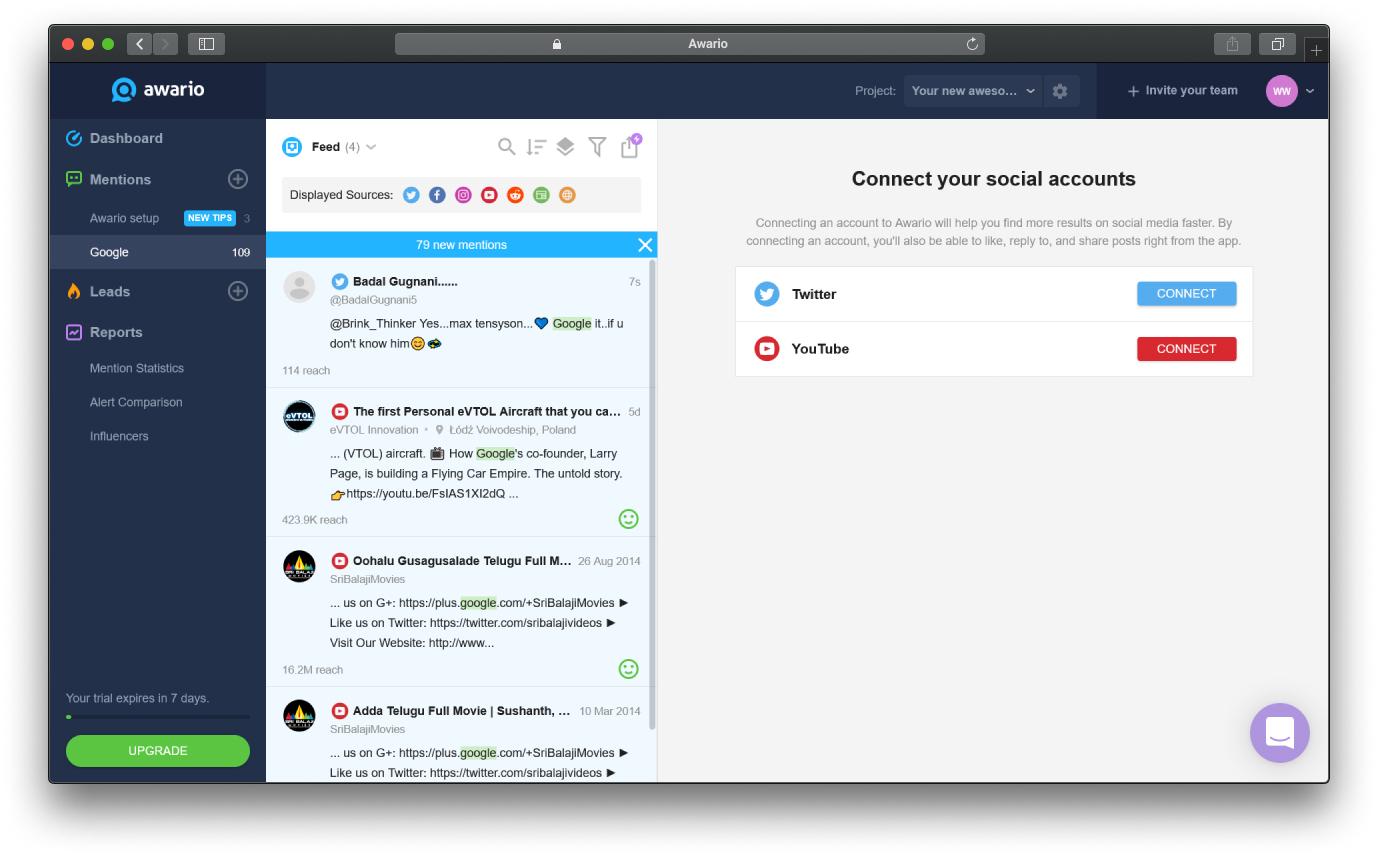The width and height of the screenshot is (1378, 856).
Task: Click the eVTOL Innovation channel avatar
Action: click(x=299, y=416)
